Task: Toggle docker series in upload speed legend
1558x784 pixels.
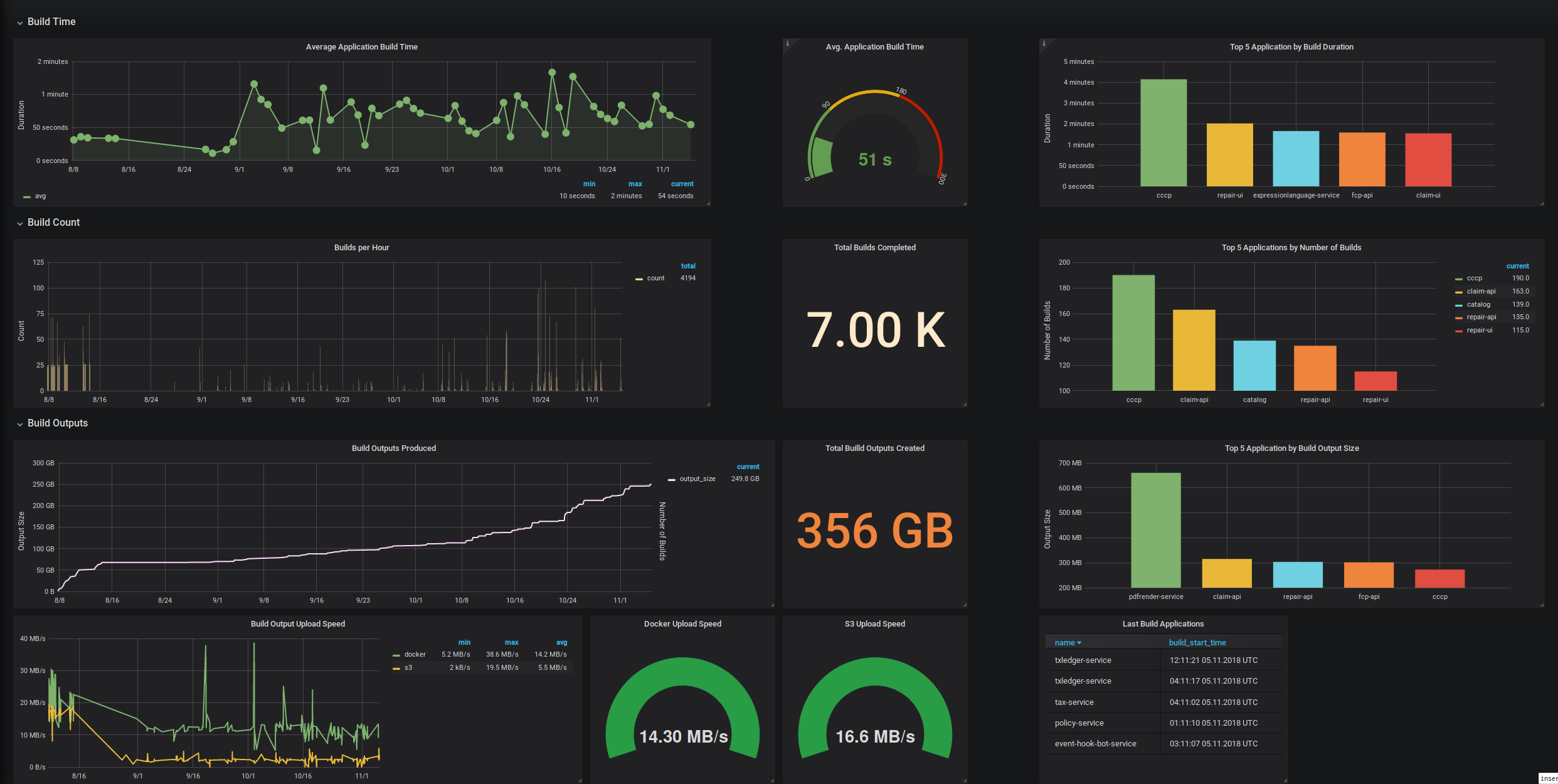Action: 415,654
